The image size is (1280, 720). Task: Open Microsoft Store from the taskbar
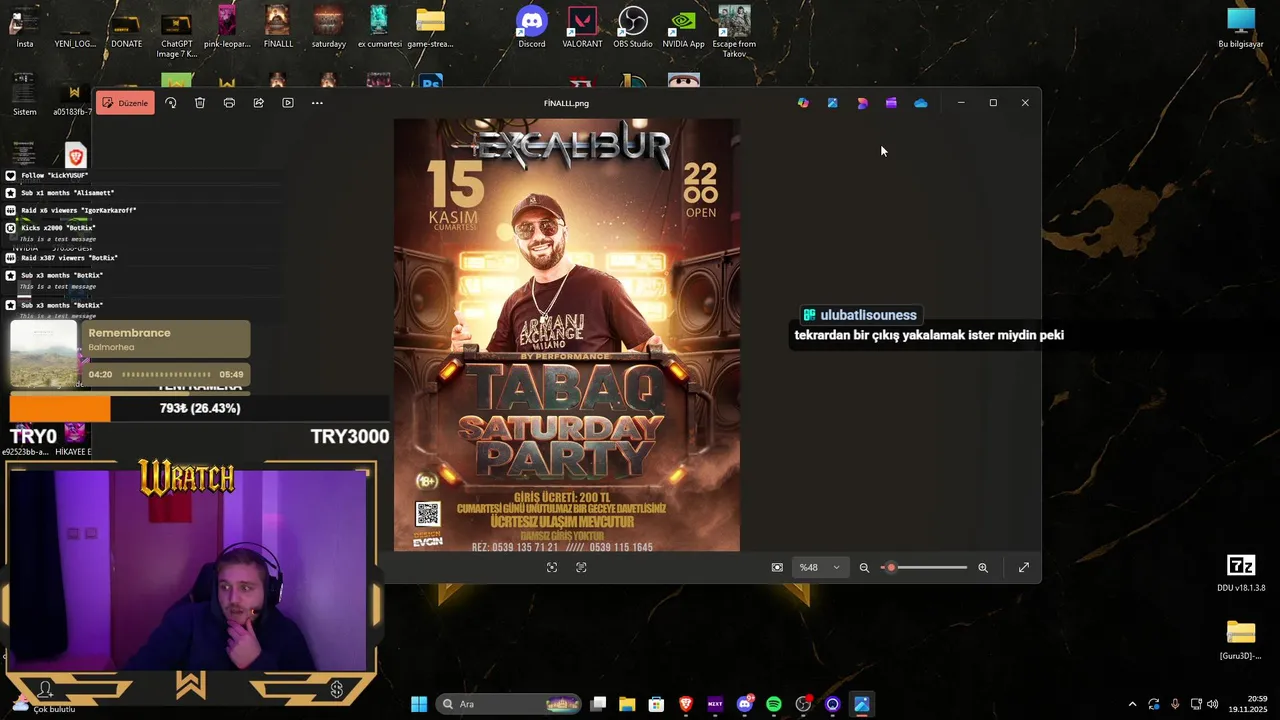pos(656,704)
